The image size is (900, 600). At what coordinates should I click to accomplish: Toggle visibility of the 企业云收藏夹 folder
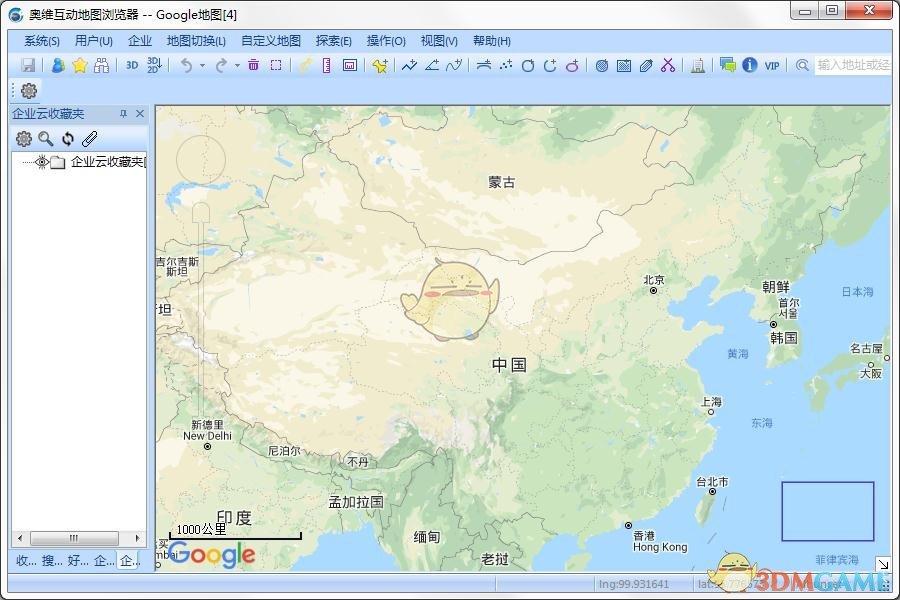point(42,162)
